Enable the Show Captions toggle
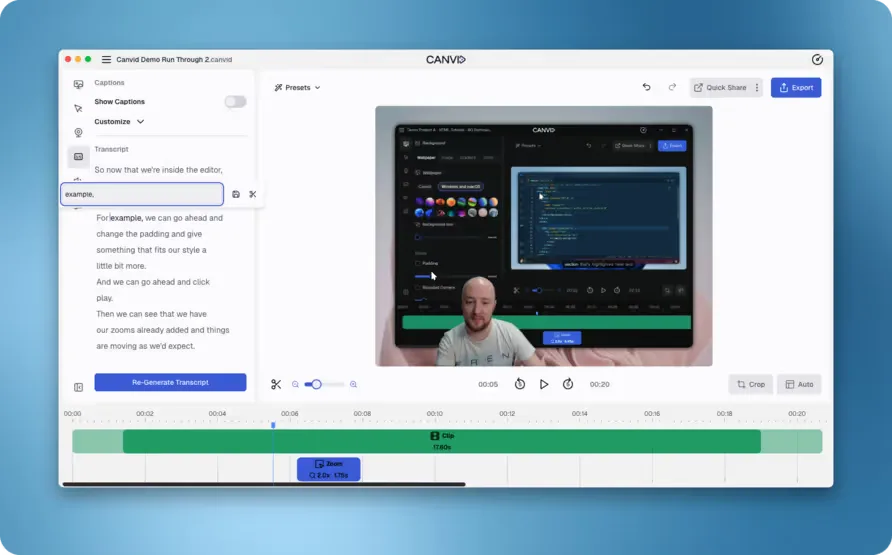Viewport: 892px width, 555px height. (x=235, y=102)
